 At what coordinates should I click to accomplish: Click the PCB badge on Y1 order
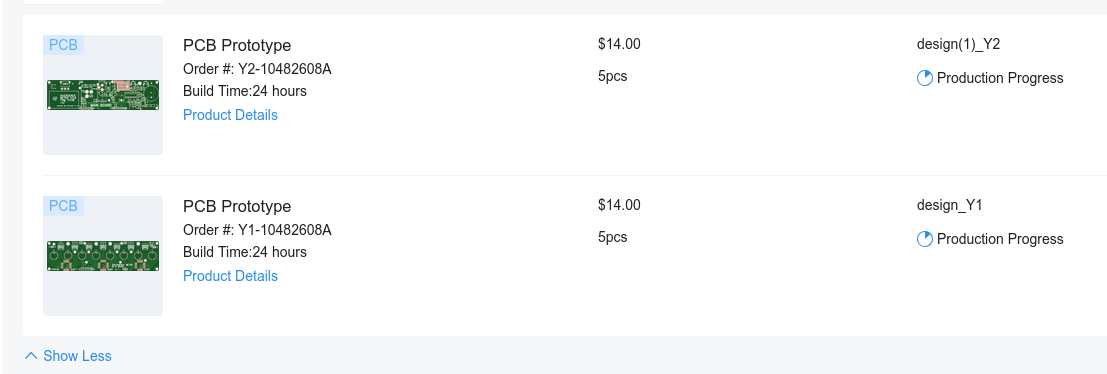(64, 206)
